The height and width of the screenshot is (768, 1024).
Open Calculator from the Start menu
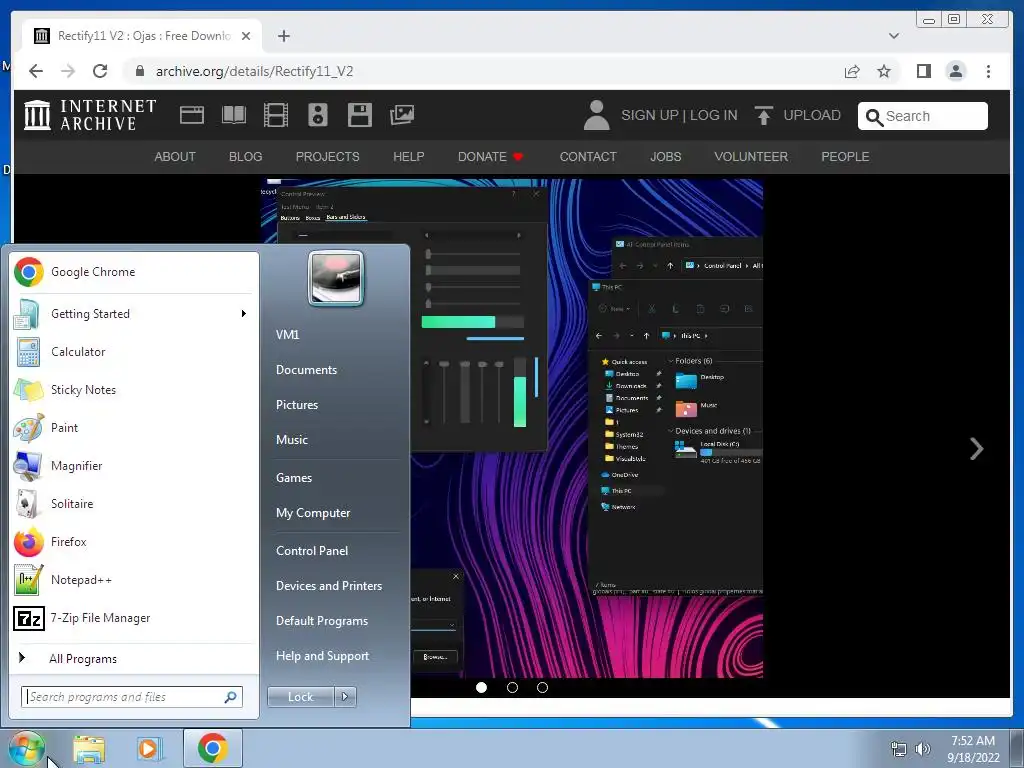point(134,352)
